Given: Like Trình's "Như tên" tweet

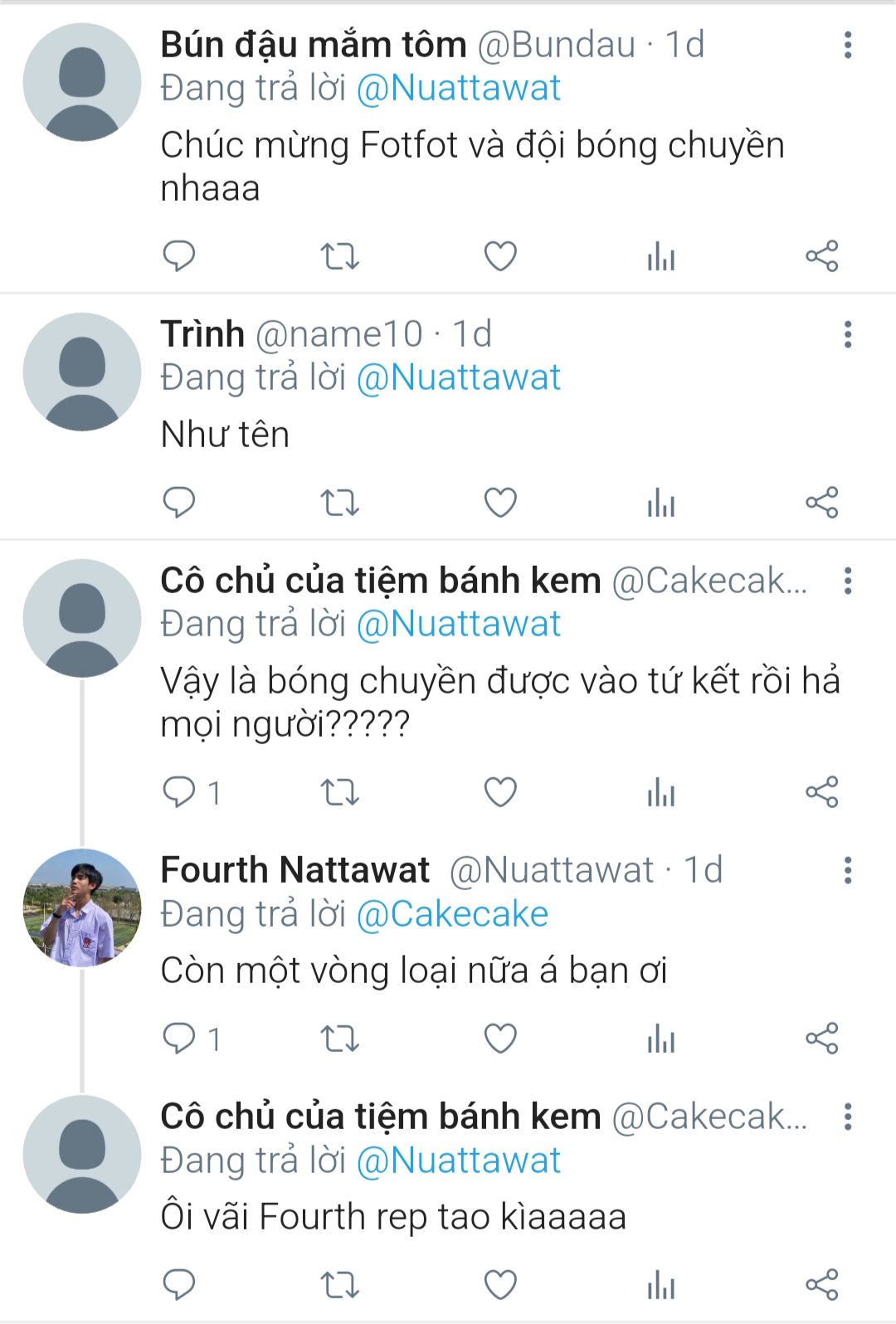Looking at the screenshot, I should [500, 502].
